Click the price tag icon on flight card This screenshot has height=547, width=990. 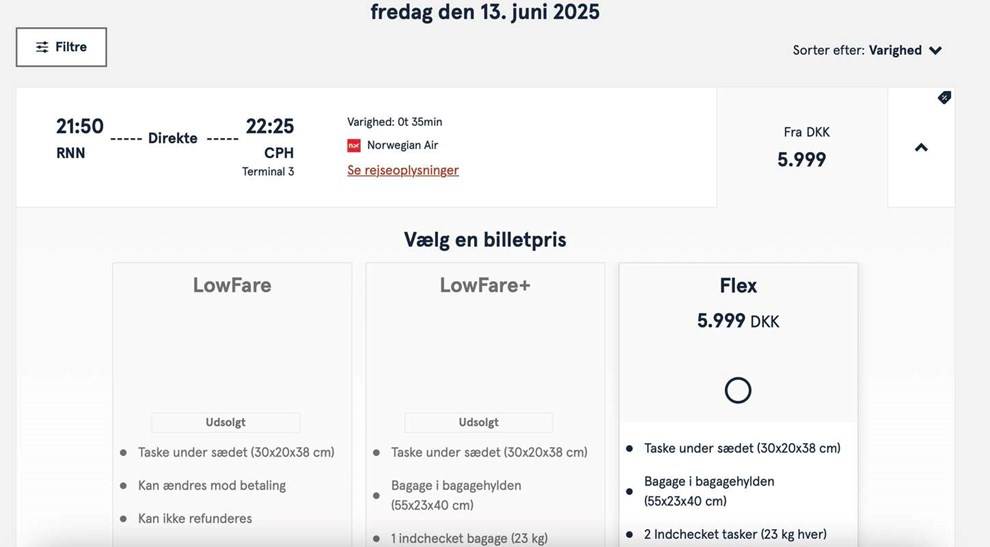click(x=944, y=98)
